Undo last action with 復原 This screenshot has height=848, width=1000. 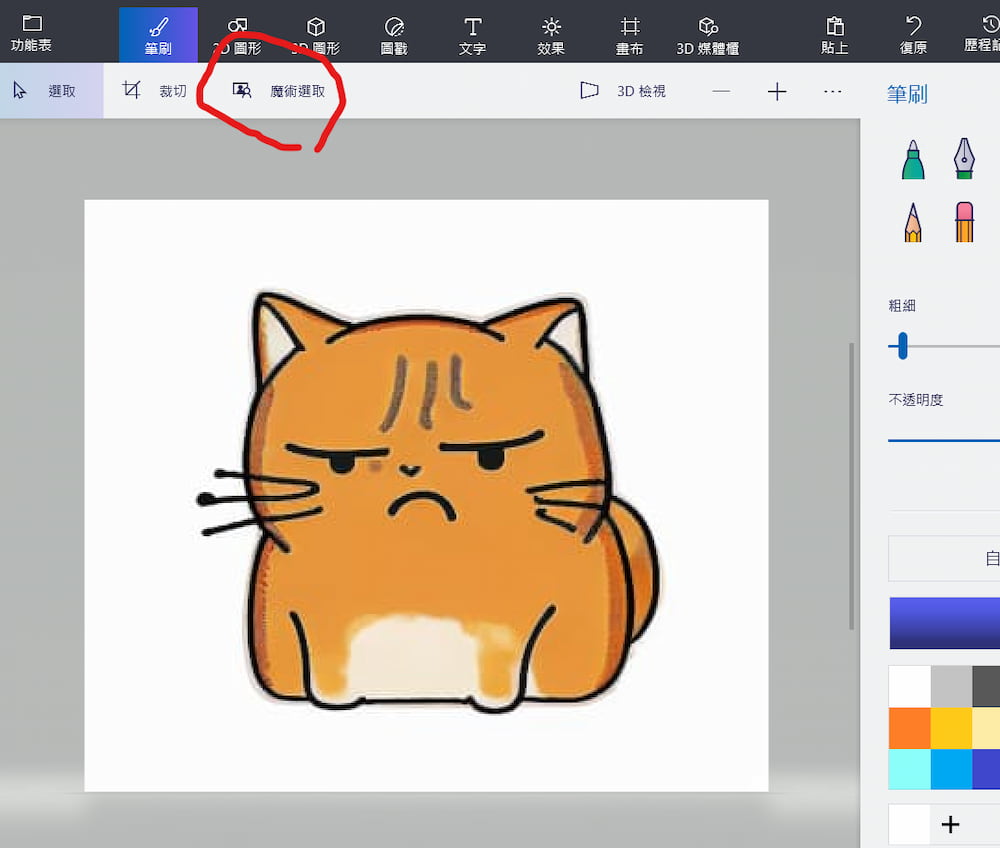(x=913, y=34)
